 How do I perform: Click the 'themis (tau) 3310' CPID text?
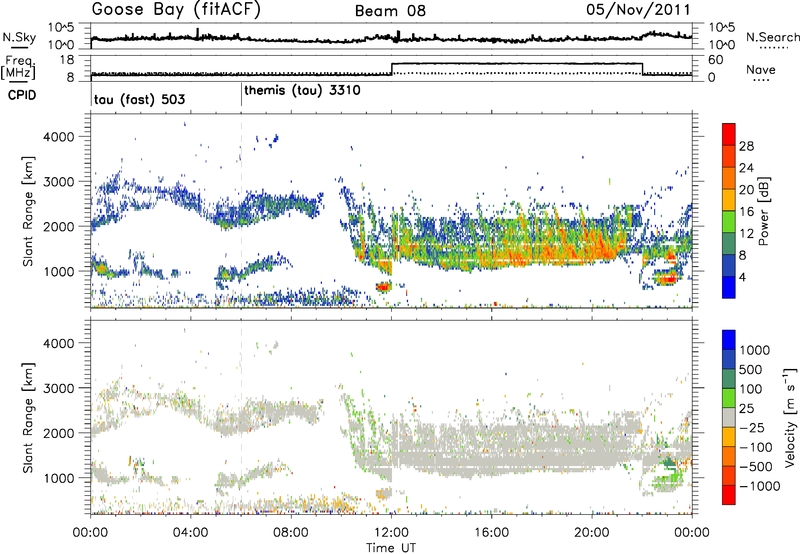tap(302, 91)
